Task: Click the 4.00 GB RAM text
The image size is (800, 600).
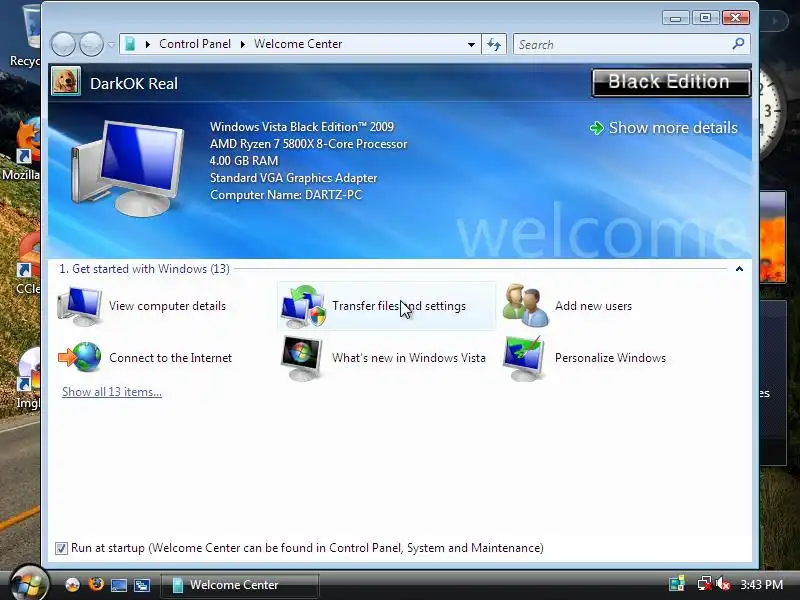Action: point(244,161)
